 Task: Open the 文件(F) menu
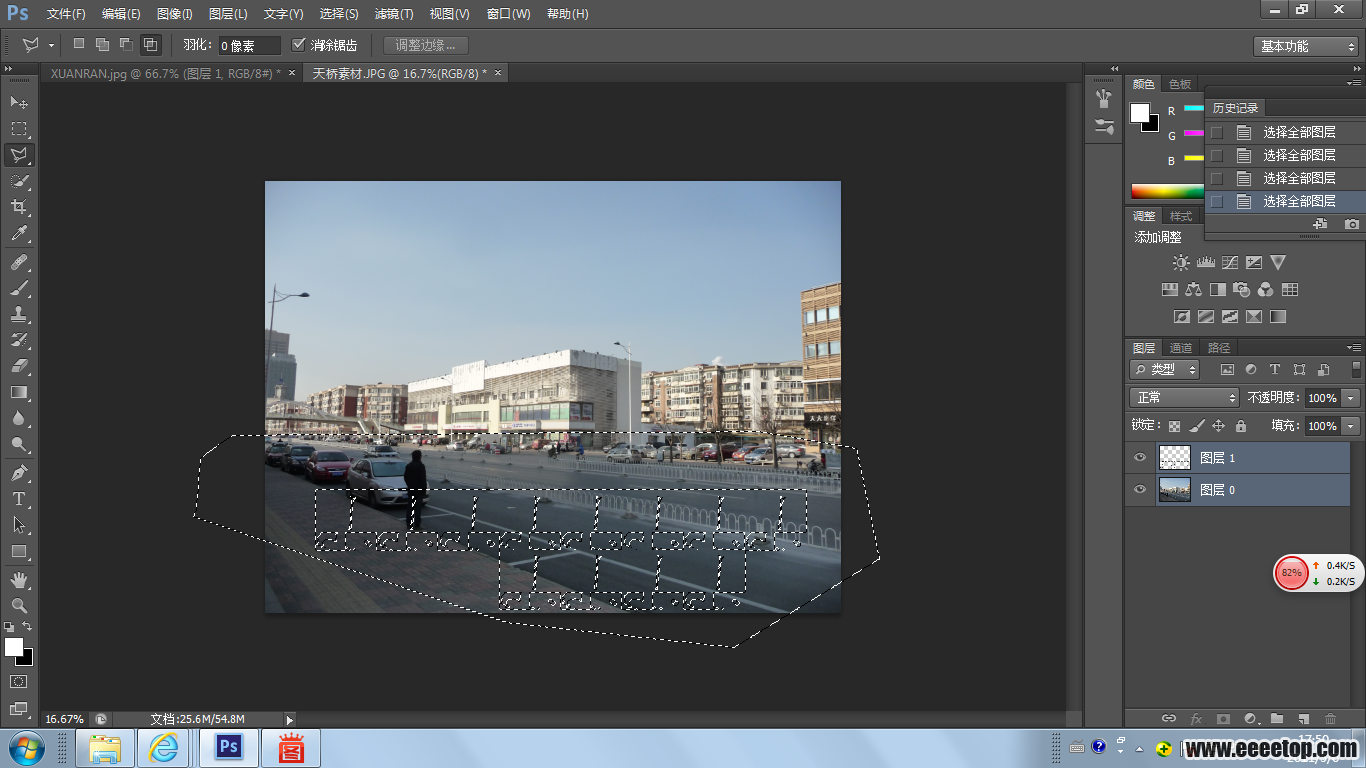click(66, 14)
